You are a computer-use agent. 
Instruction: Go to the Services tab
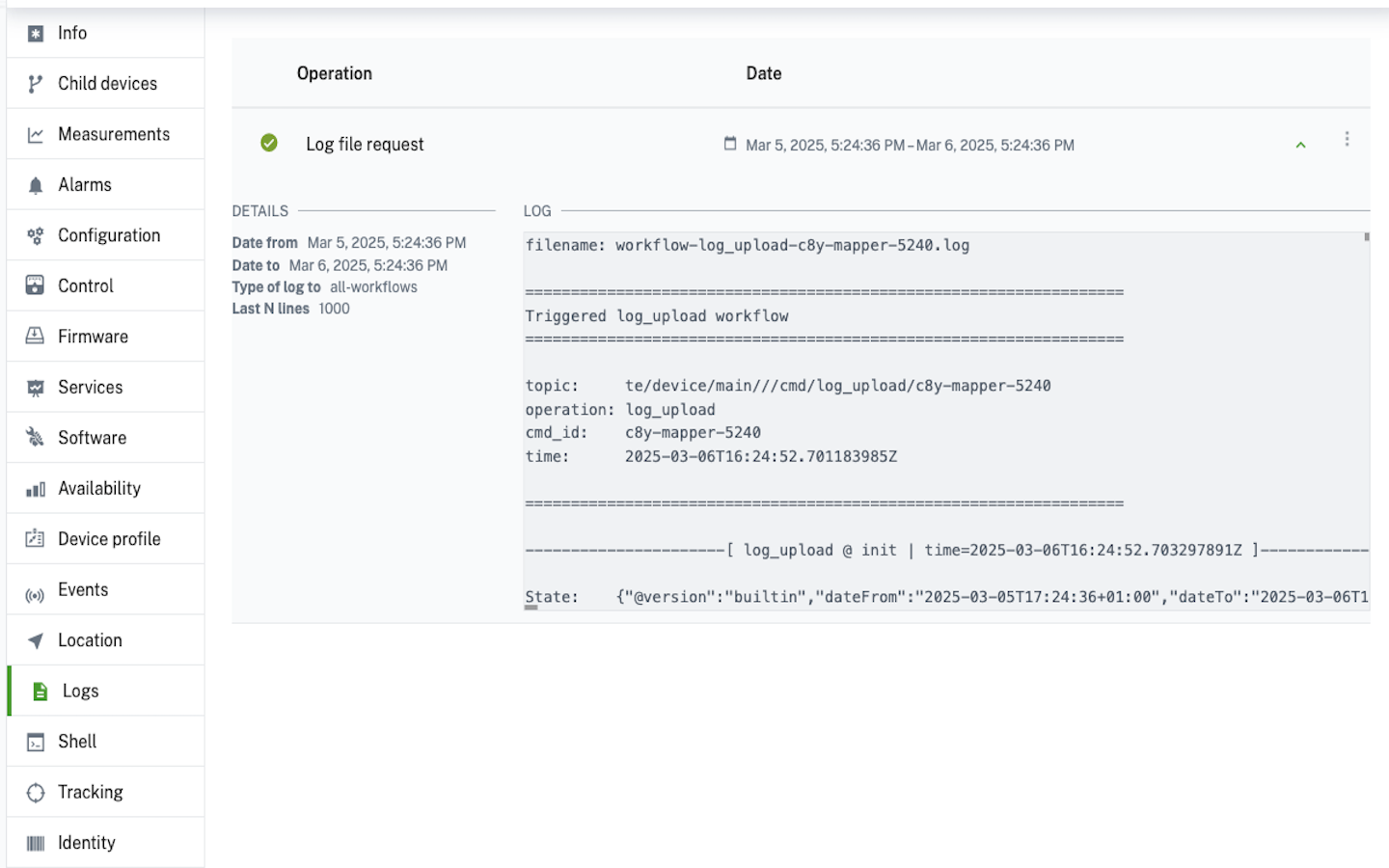pyautogui.click(x=90, y=388)
